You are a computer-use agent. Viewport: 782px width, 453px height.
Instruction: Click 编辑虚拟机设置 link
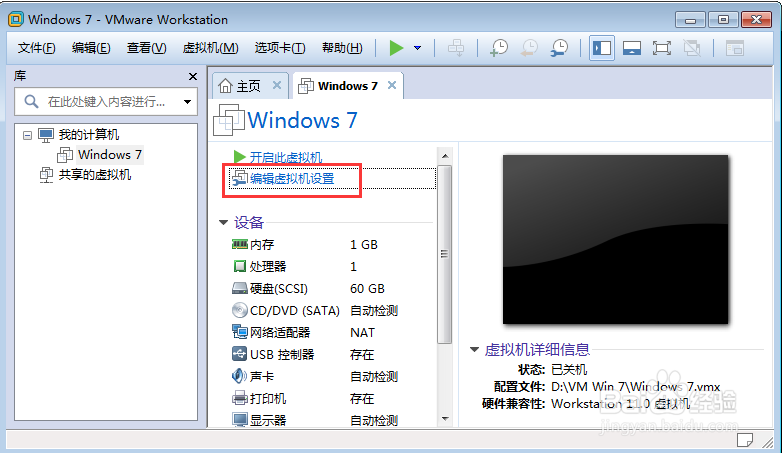292,179
